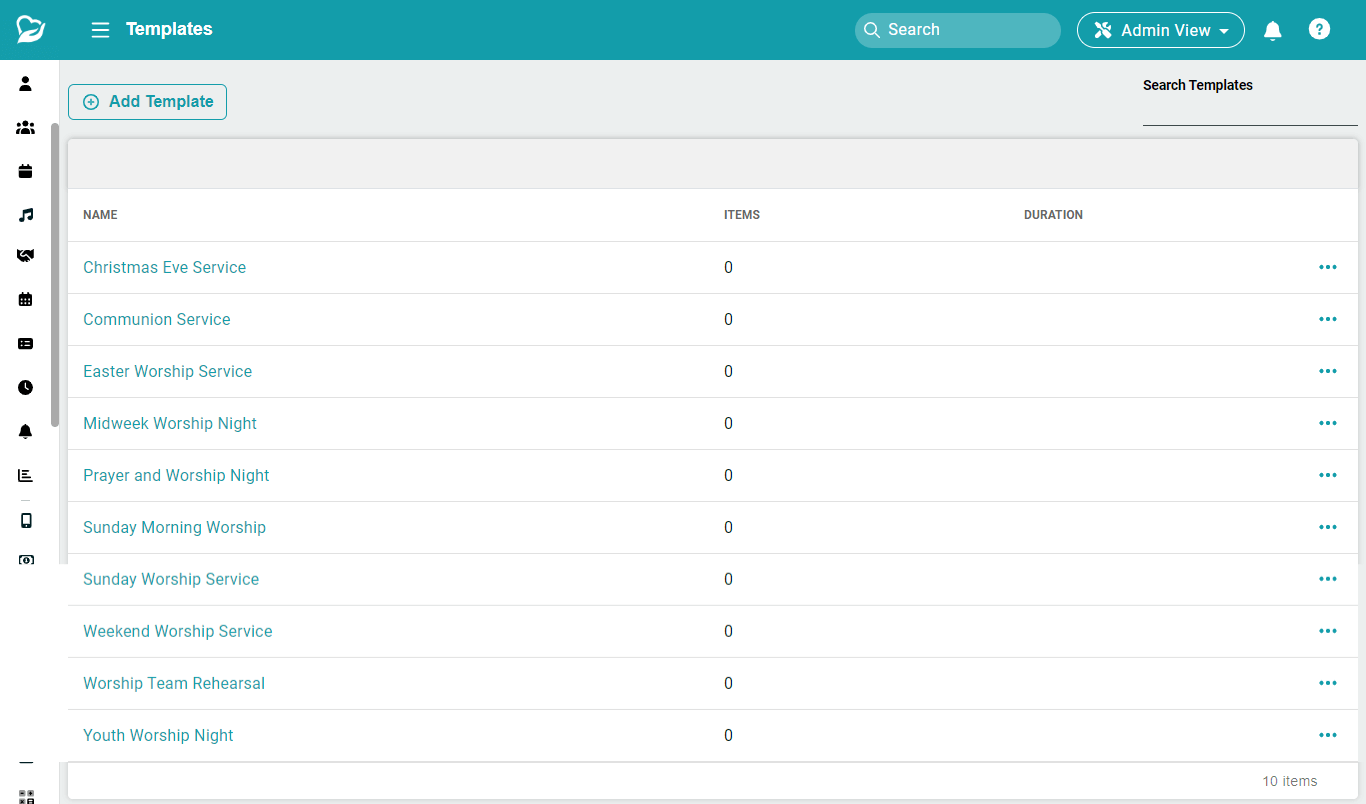Select the handshake Matrix icon

[26, 255]
